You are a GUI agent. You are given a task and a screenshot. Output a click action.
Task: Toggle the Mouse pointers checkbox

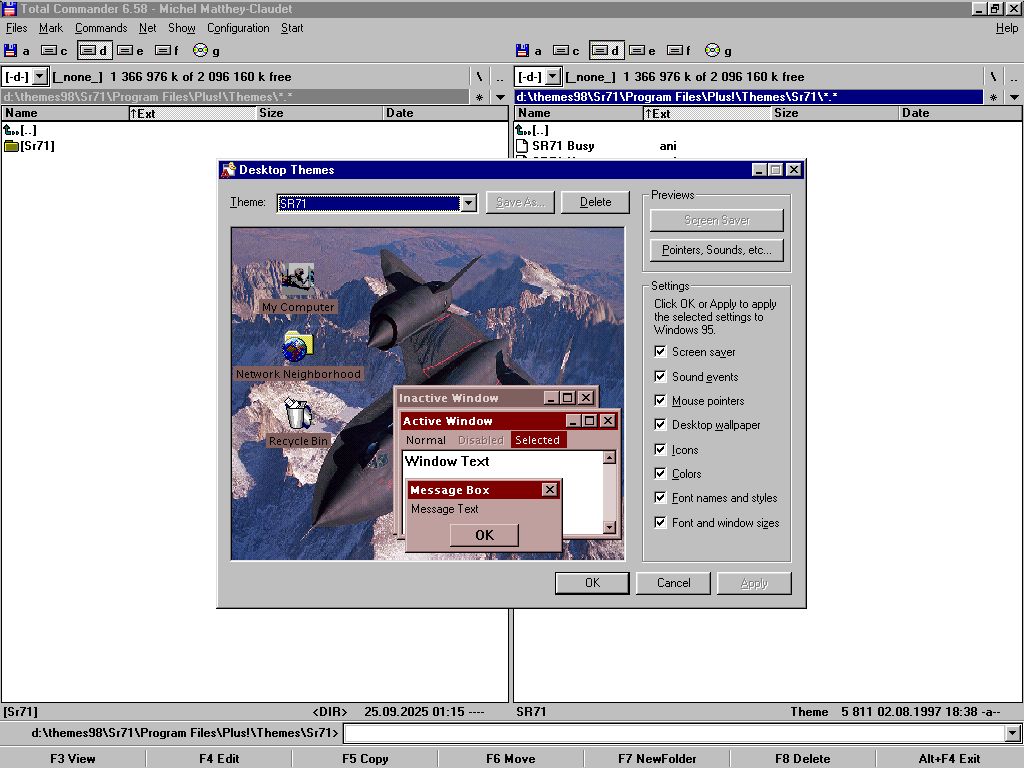coord(660,401)
